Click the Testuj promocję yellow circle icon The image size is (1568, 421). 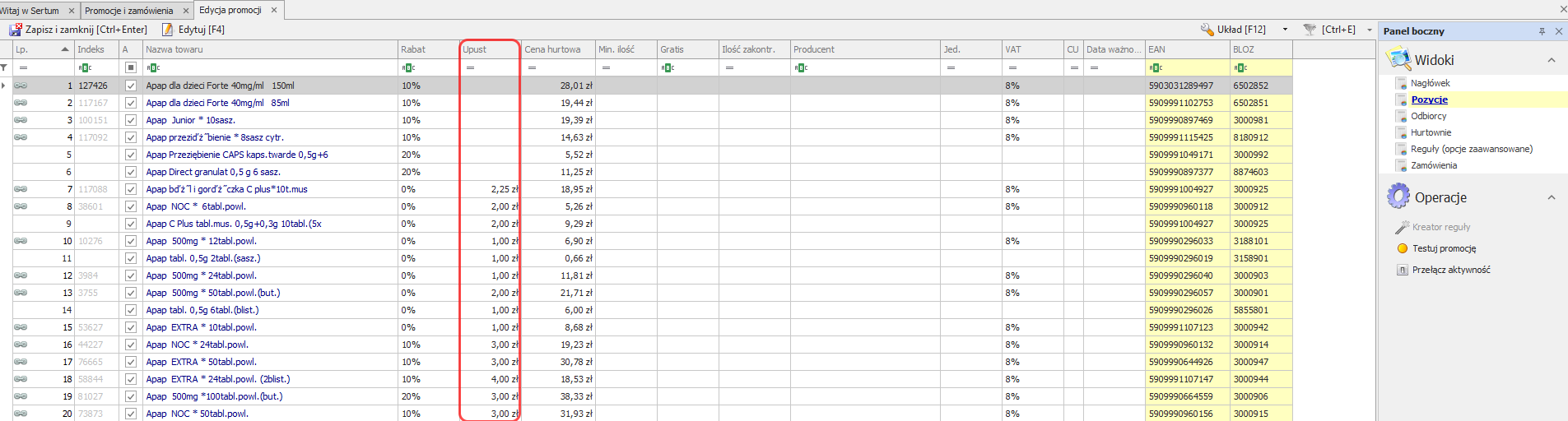tap(1403, 248)
